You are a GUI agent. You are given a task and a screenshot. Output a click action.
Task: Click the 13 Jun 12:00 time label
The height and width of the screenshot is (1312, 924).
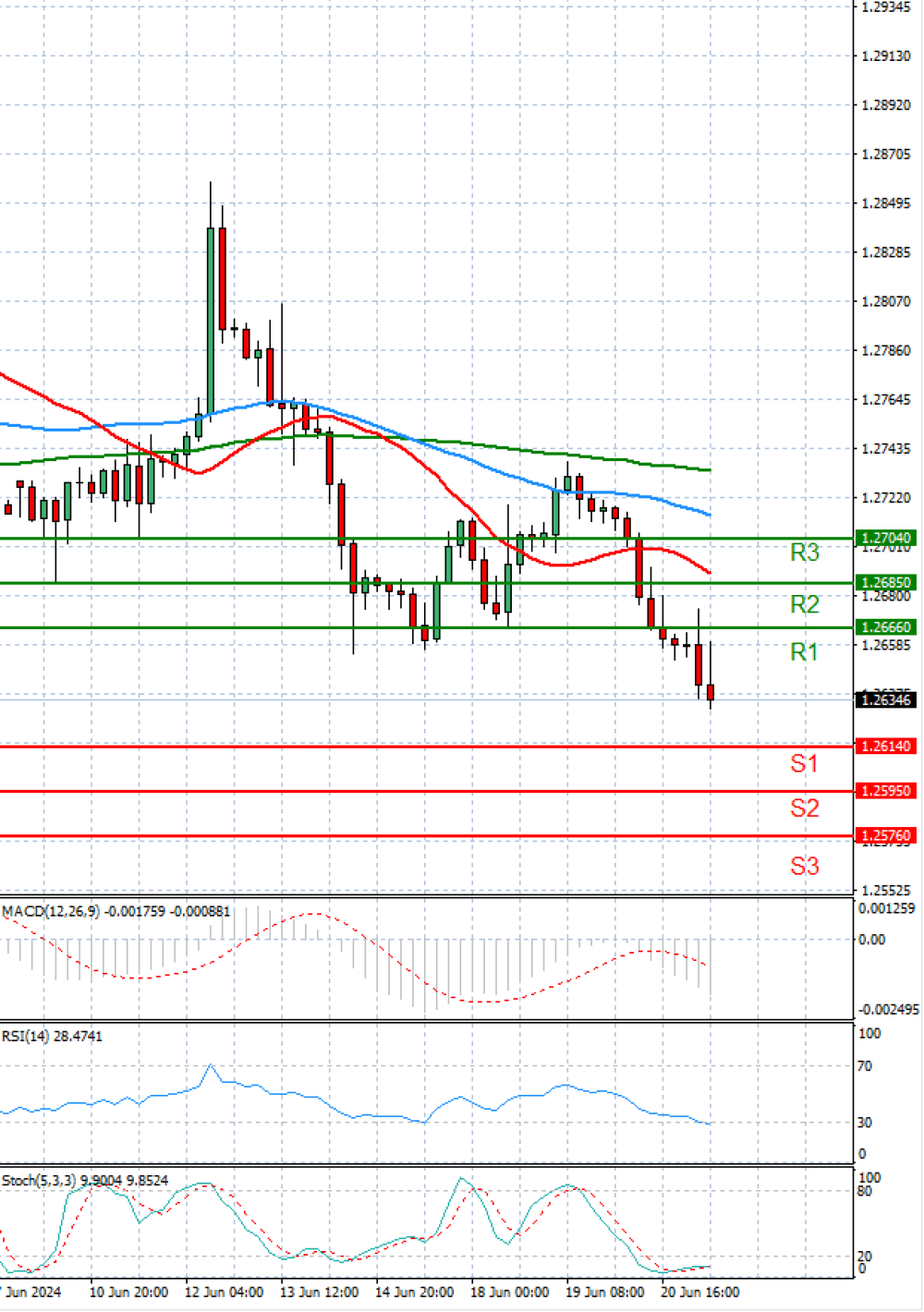coord(319,1292)
